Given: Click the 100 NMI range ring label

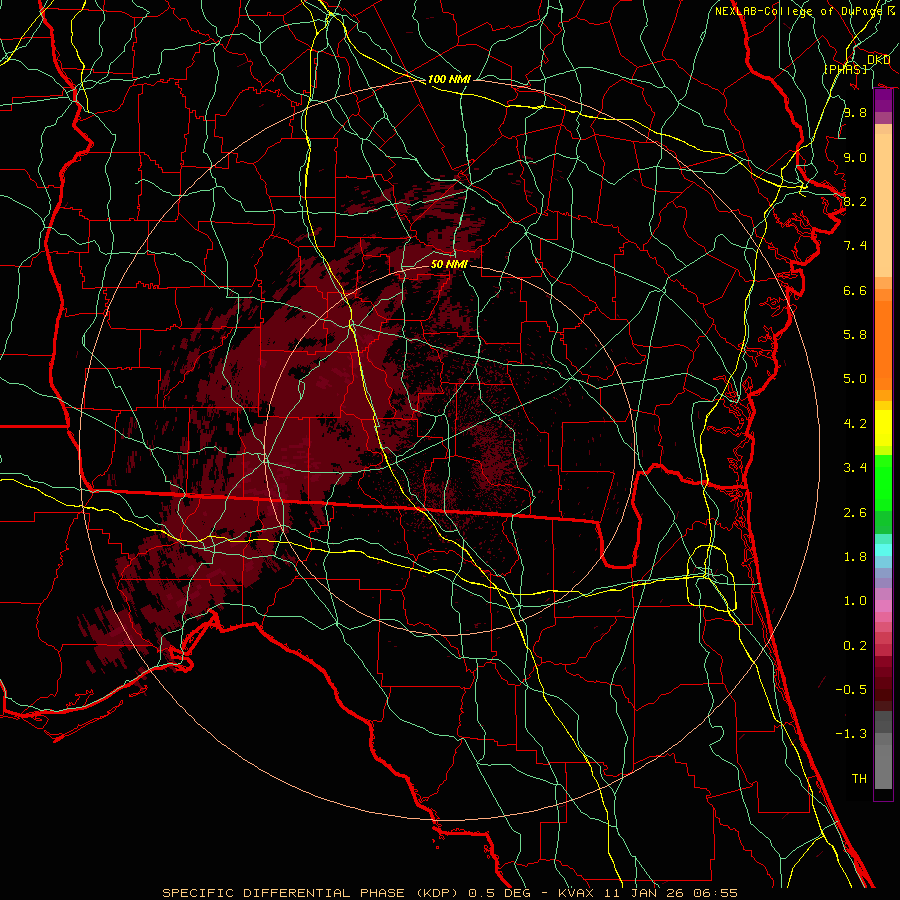Looking at the screenshot, I should coord(449,79).
